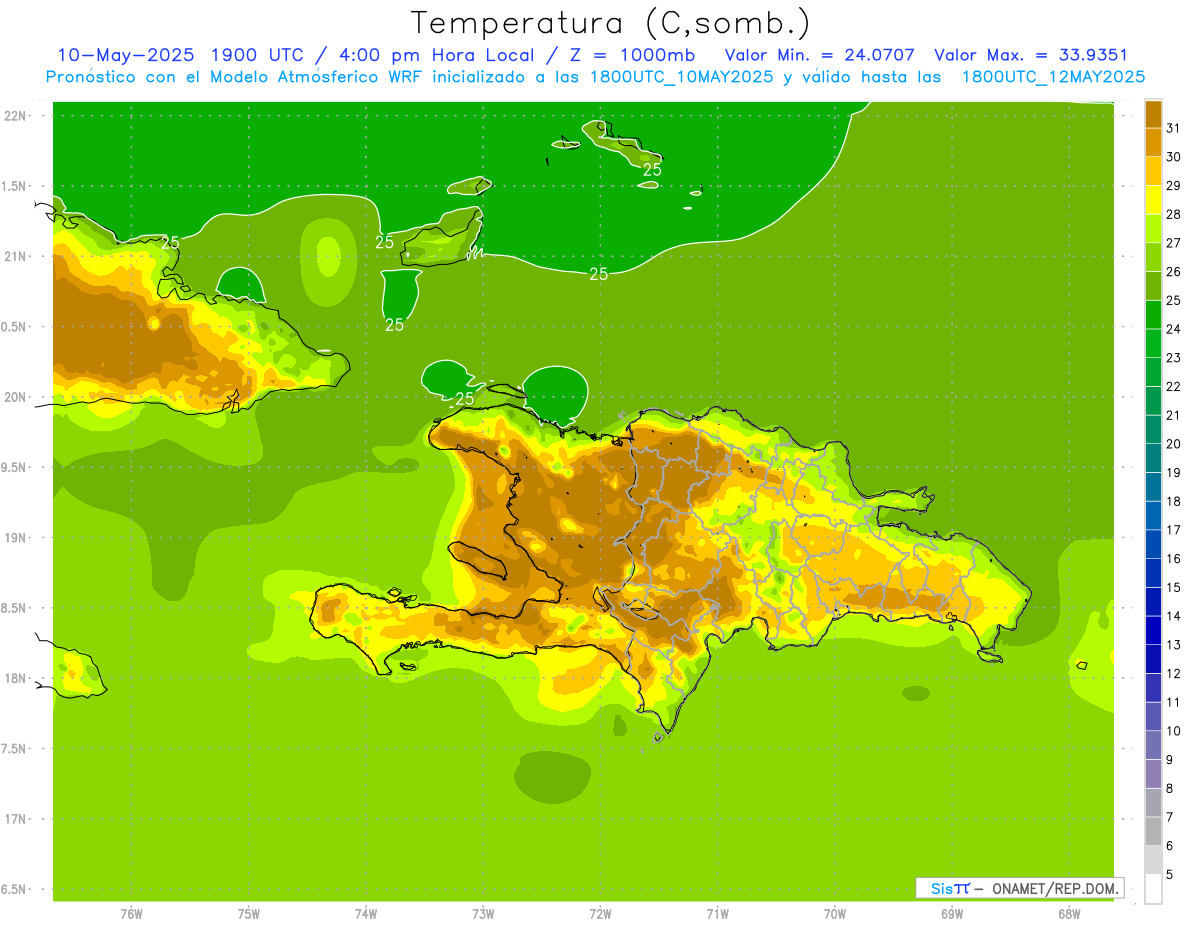Click the "Valor Max. = 33.9351" text

tap(1031, 55)
